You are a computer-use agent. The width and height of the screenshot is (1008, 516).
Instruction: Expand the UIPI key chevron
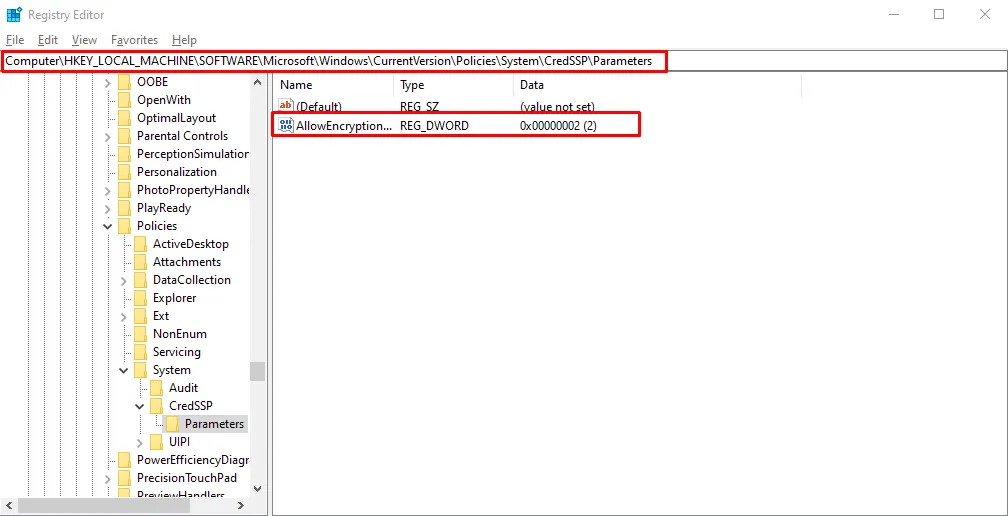140,442
